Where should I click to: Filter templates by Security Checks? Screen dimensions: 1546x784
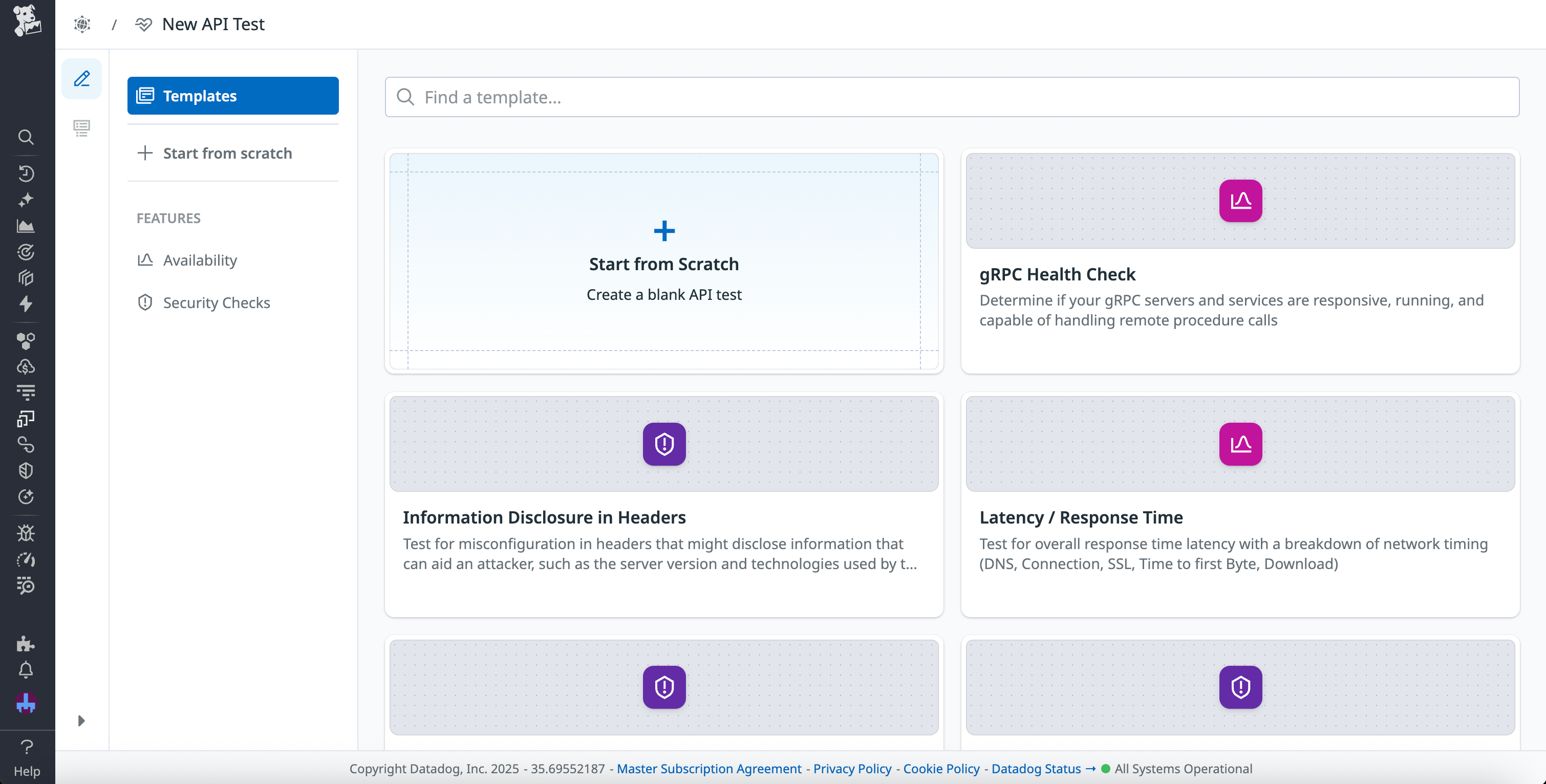217,302
